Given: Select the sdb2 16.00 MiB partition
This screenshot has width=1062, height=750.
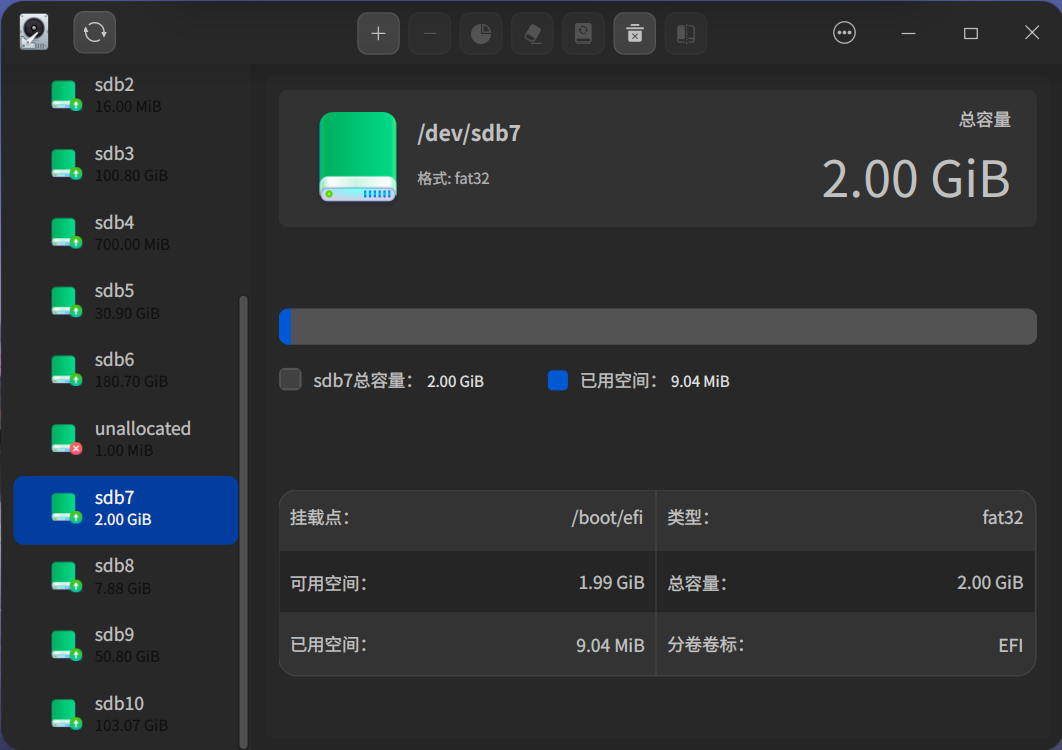Looking at the screenshot, I should [x=126, y=95].
